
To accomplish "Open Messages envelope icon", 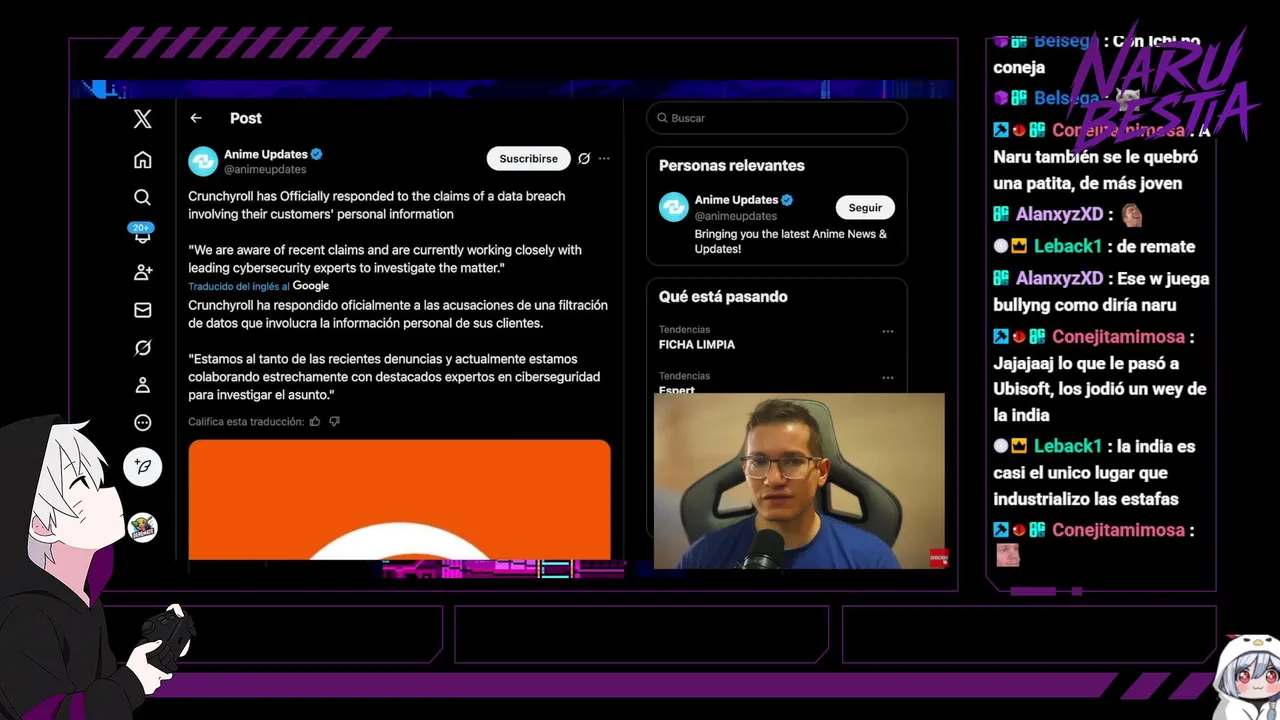I will point(142,310).
